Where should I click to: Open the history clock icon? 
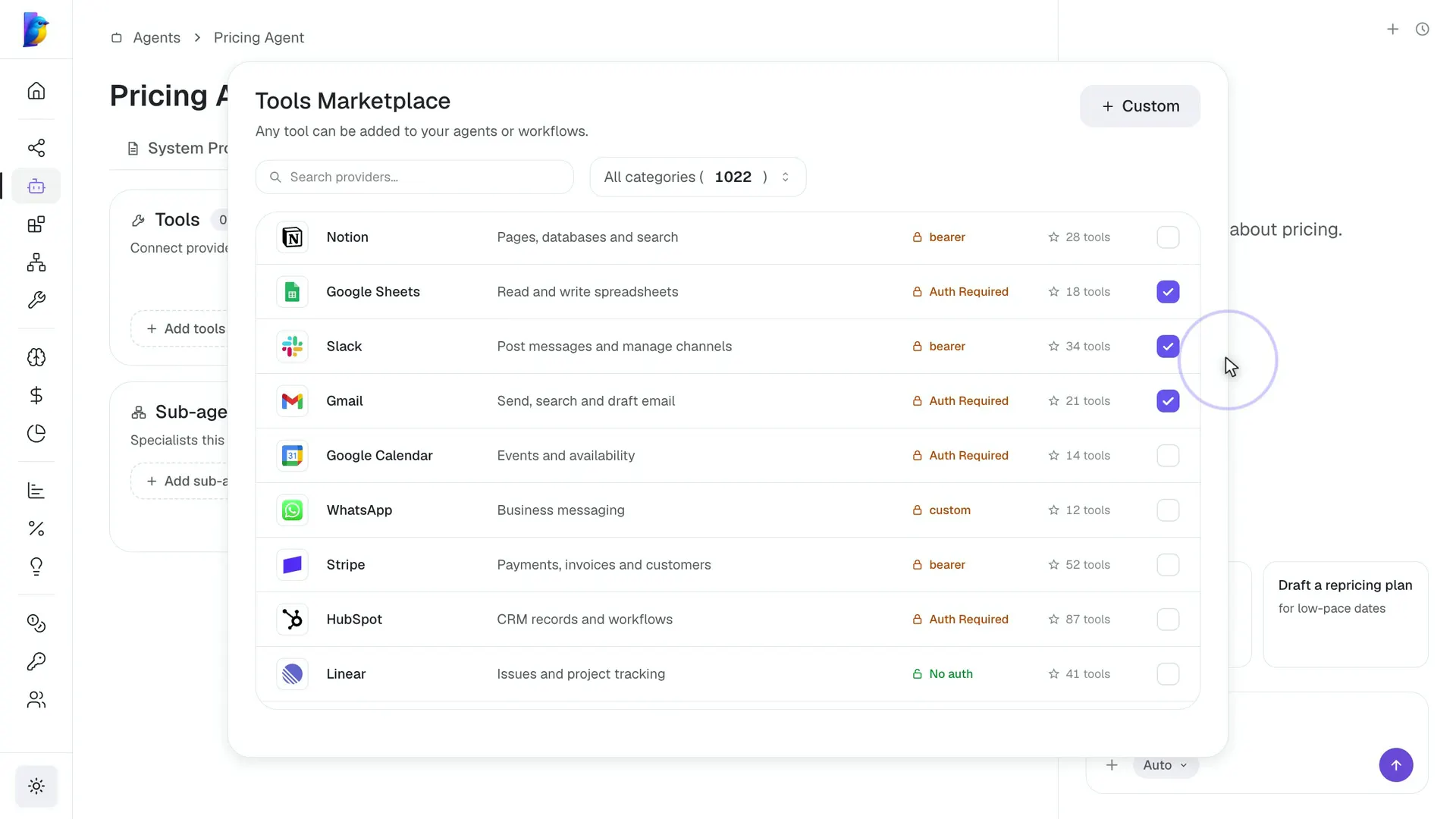[x=1423, y=29]
